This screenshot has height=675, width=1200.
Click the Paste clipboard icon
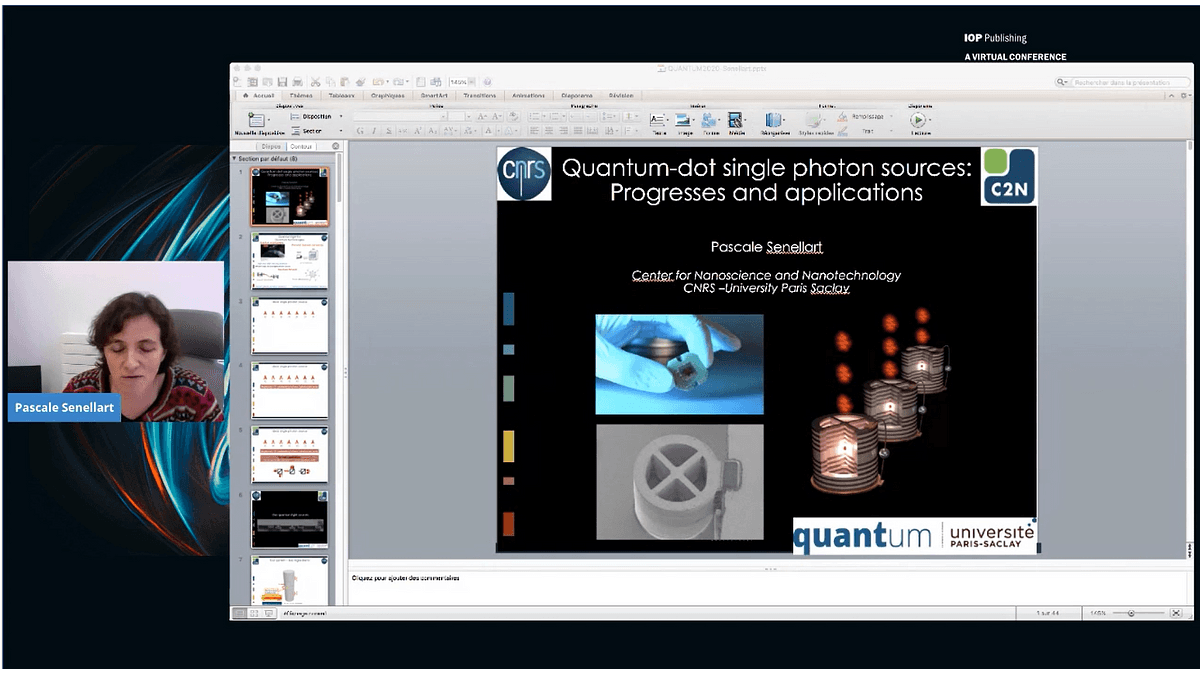pos(345,82)
